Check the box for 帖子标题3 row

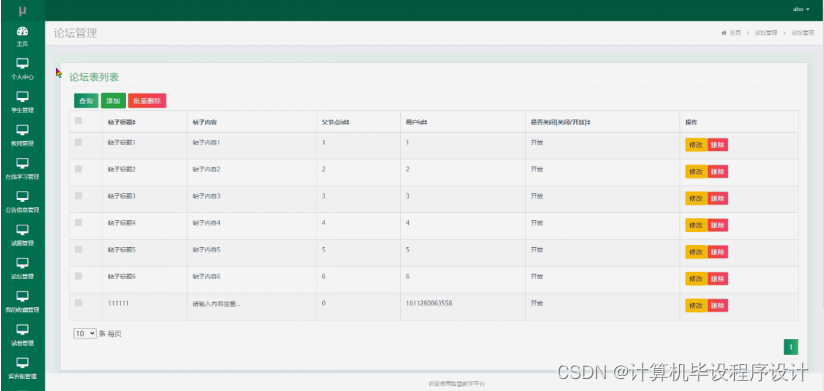[x=78, y=196]
